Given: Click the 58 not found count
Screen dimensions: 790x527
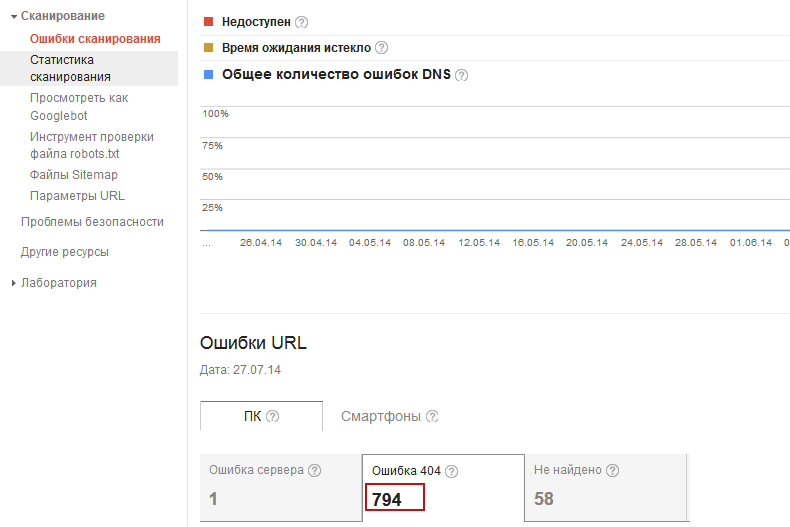Looking at the screenshot, I should [544, 499].
